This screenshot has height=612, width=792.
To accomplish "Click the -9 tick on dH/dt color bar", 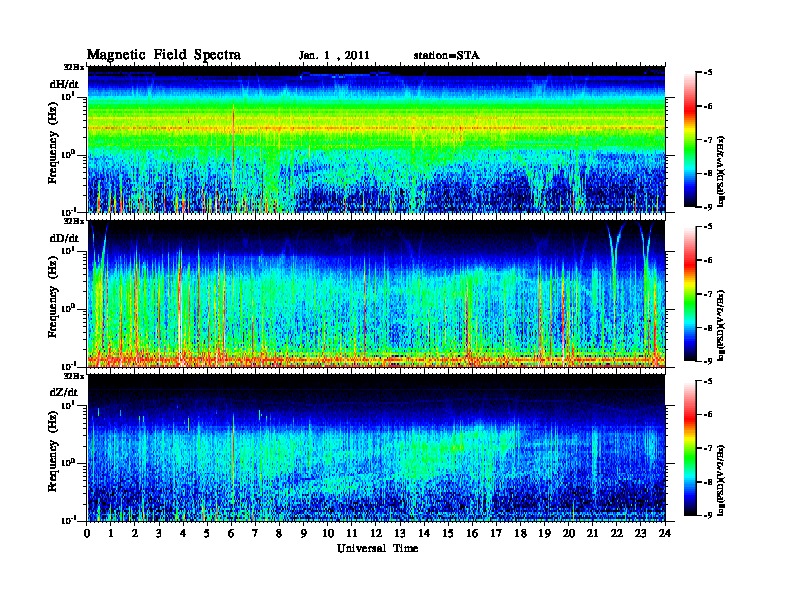I will click(708, 207).
